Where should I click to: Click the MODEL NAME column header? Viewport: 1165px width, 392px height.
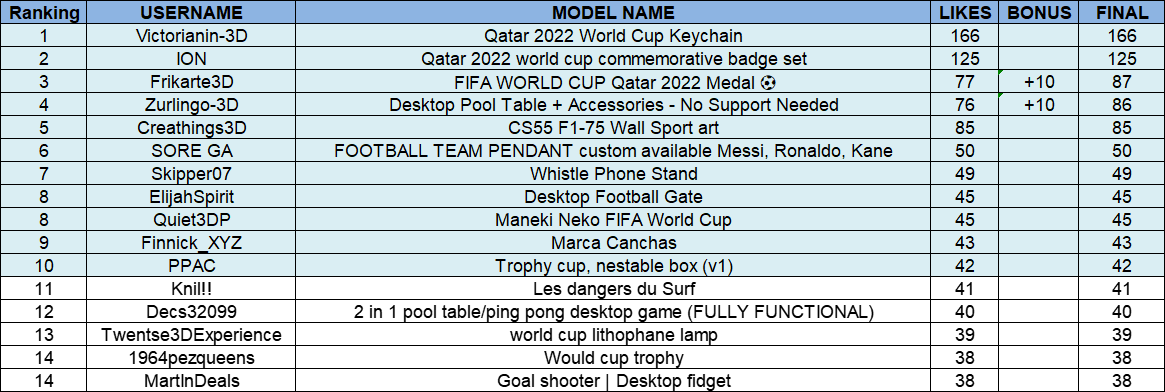613,13
